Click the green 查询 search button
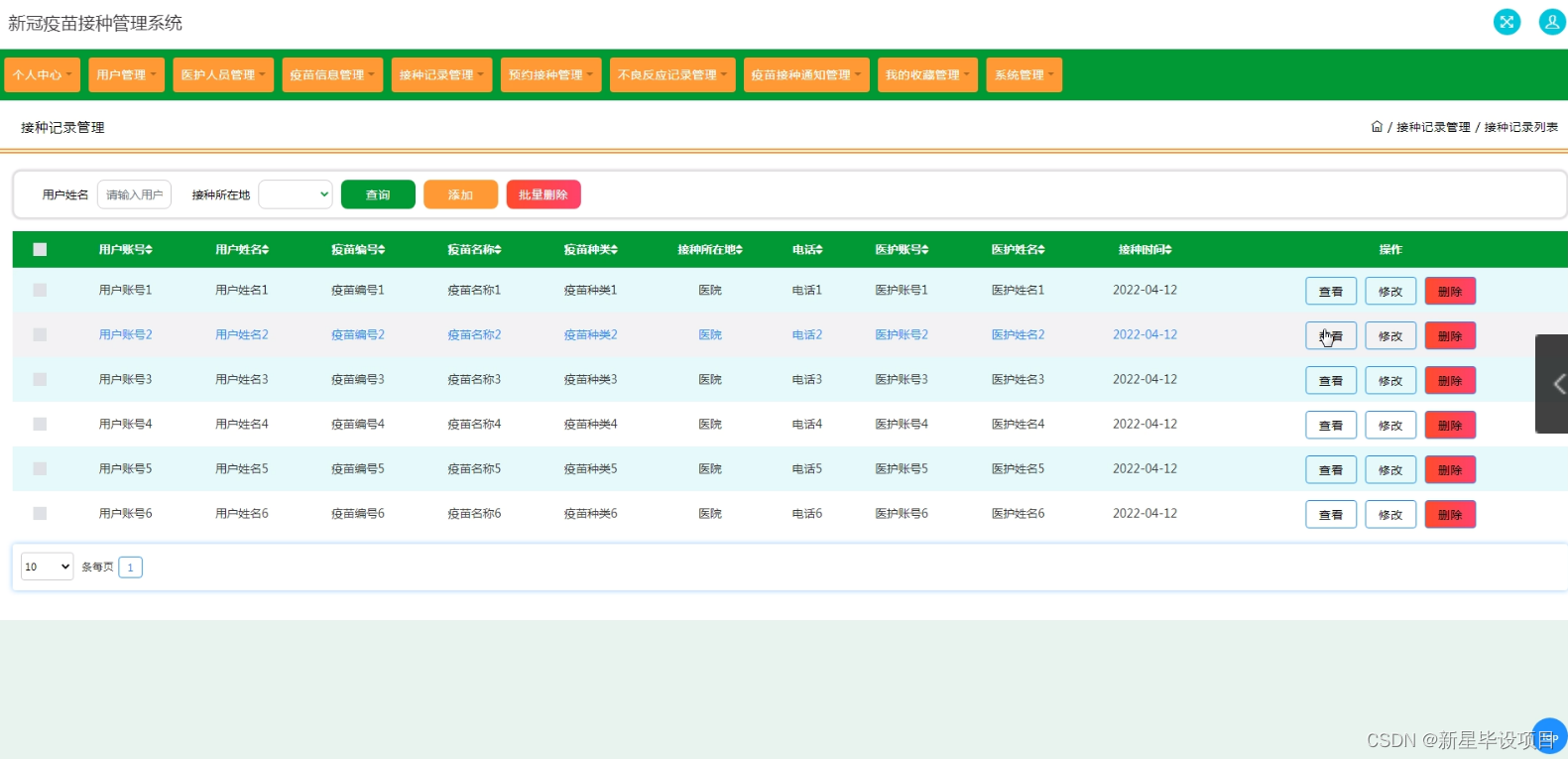Image resolution: width=1568 pixels, height=759 pixels. (378, 194)
